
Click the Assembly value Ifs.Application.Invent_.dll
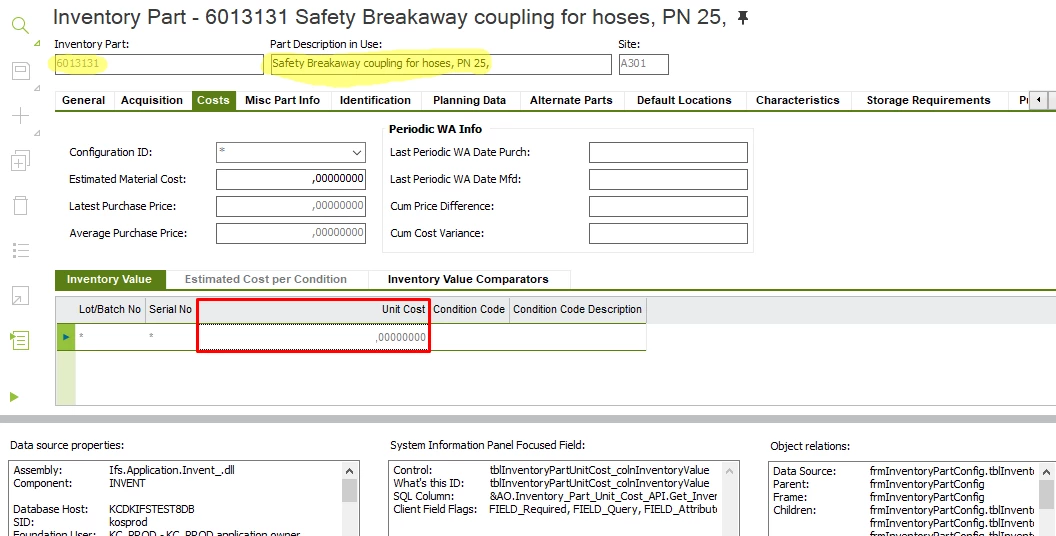coord(172,471)
